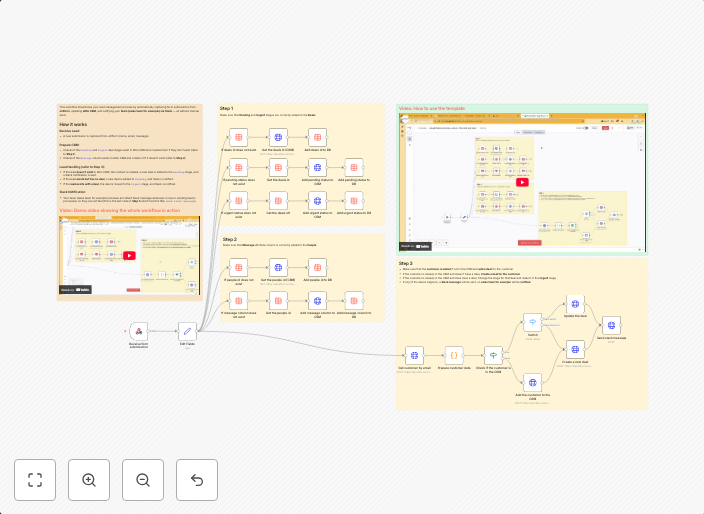Image resolution: width=704 pixels, height=514 pixels.
Task: Zoom out of the workflow canvas
Action: point(143,480)
